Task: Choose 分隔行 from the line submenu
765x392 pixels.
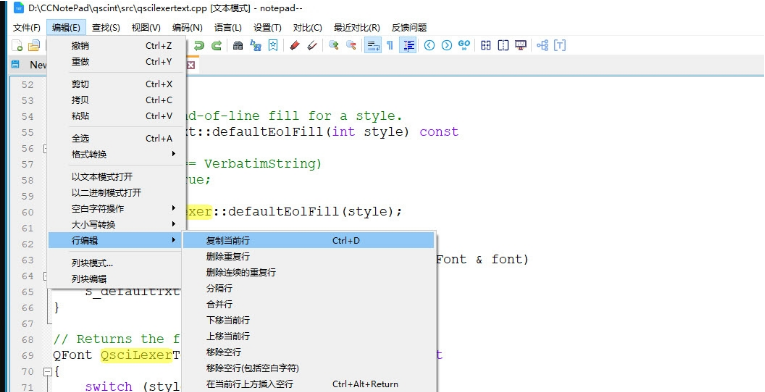Action: tap(308, 288)
